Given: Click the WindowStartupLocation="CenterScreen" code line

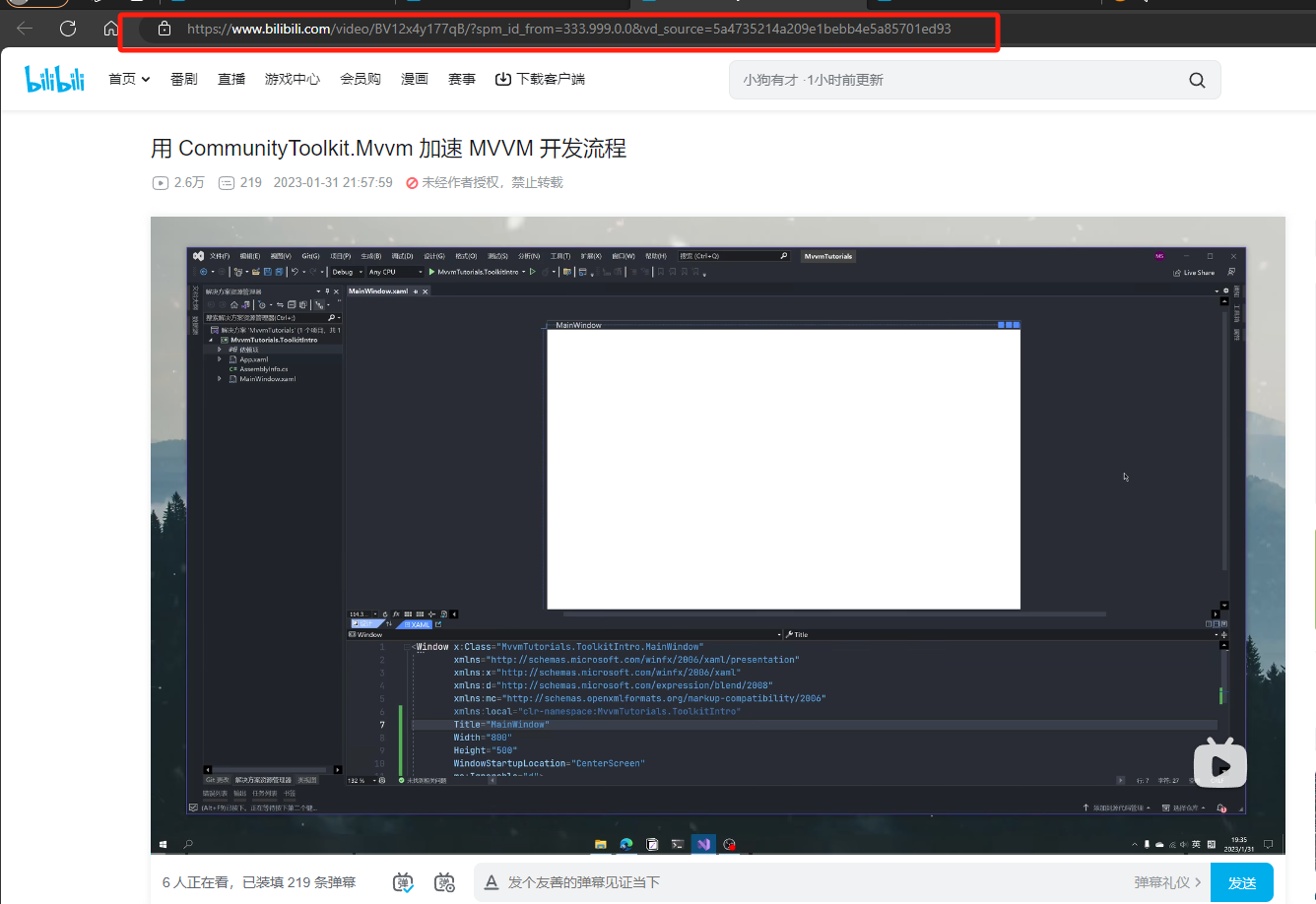Looking at the screenshot, I should [549, 763].
